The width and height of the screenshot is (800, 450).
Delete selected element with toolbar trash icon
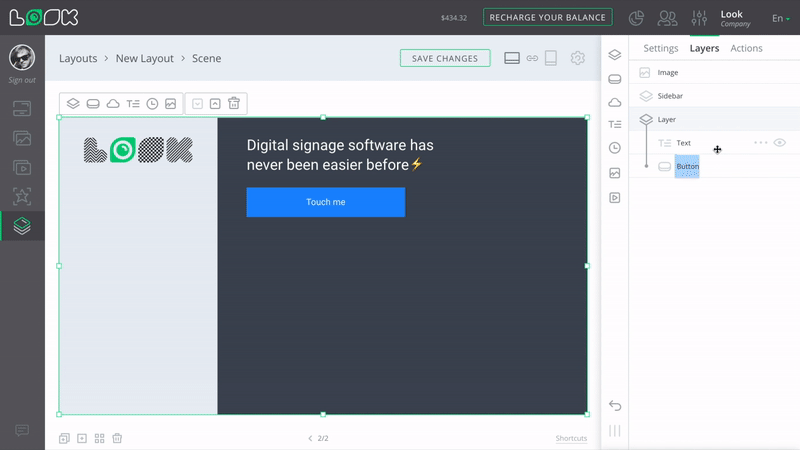234,104
